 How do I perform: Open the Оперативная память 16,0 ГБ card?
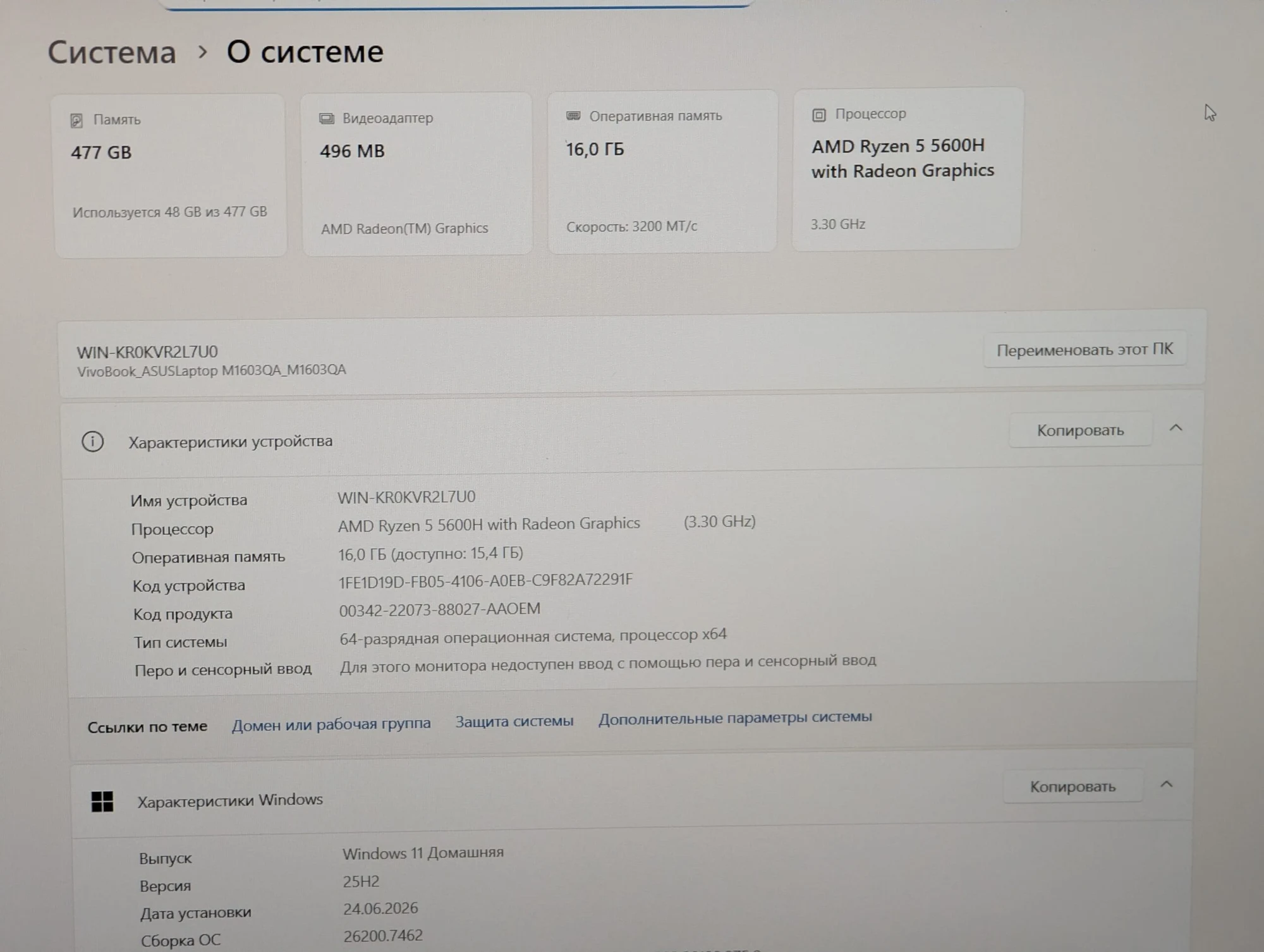pyautogui.click(x=662, y=172)
